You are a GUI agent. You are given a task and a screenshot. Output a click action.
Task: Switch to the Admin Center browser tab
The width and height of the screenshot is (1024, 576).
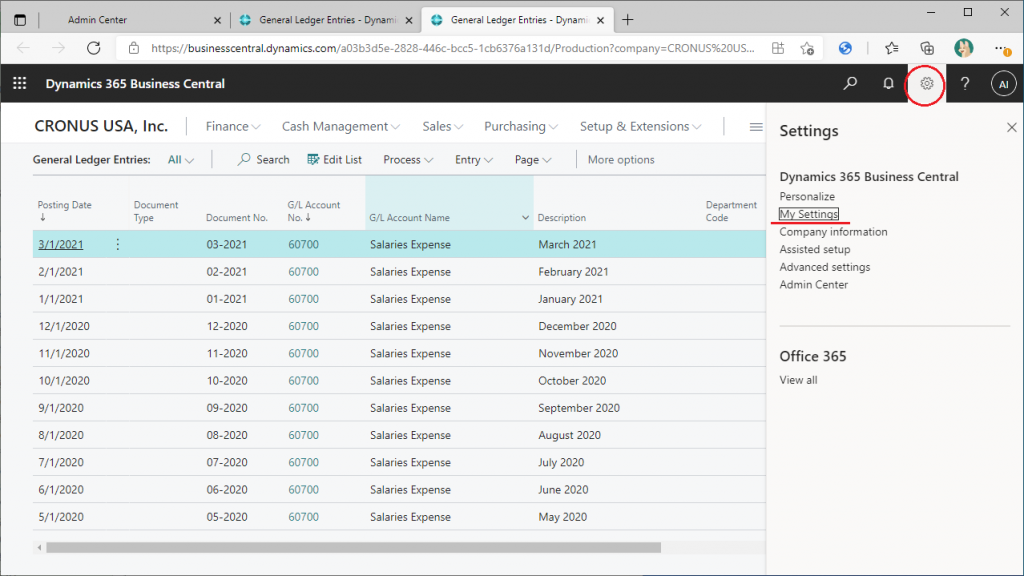point(111,19)
